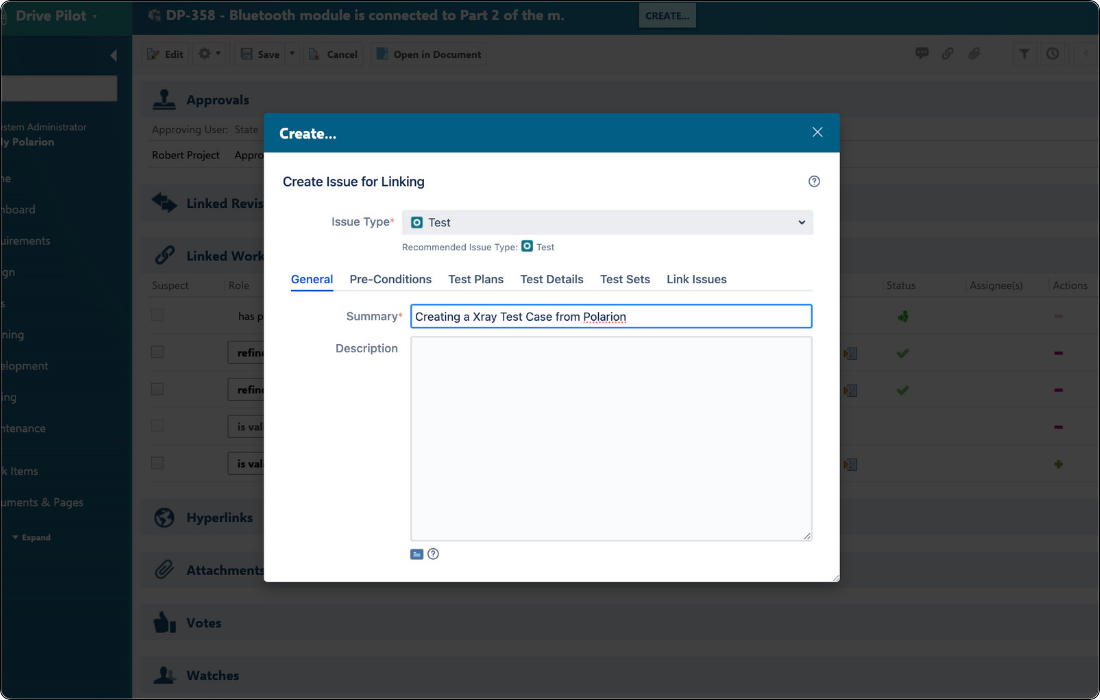Click the sidebar search field

(x=59, y=88)
